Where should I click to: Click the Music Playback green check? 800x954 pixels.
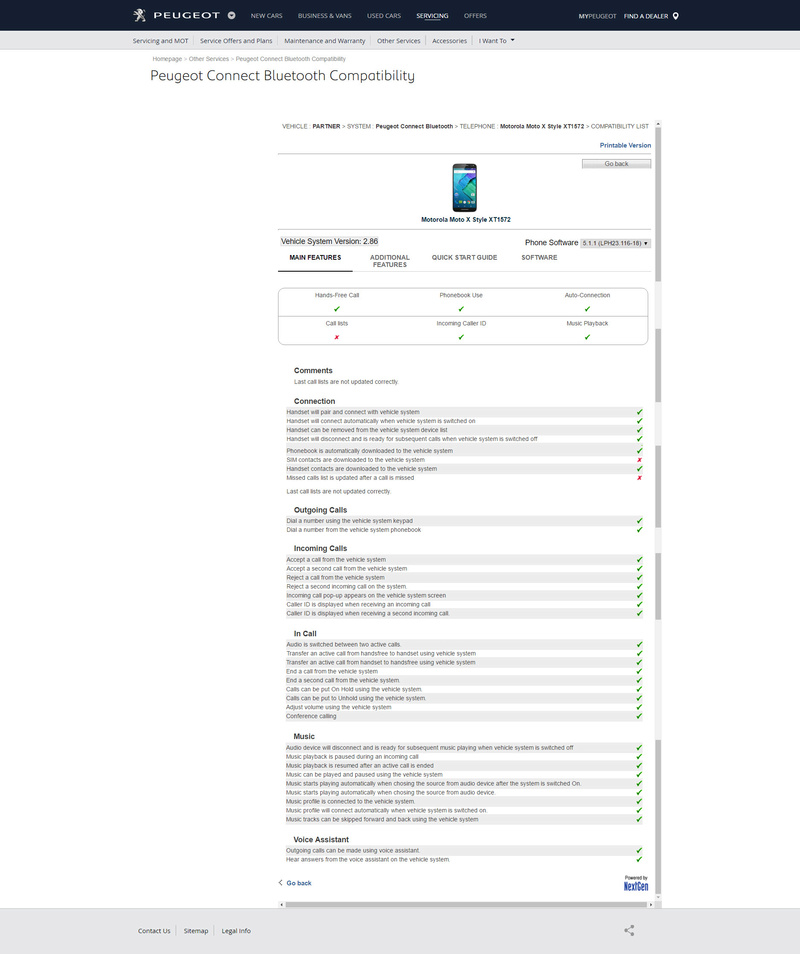pyautogui.click(x=587, y=337)
